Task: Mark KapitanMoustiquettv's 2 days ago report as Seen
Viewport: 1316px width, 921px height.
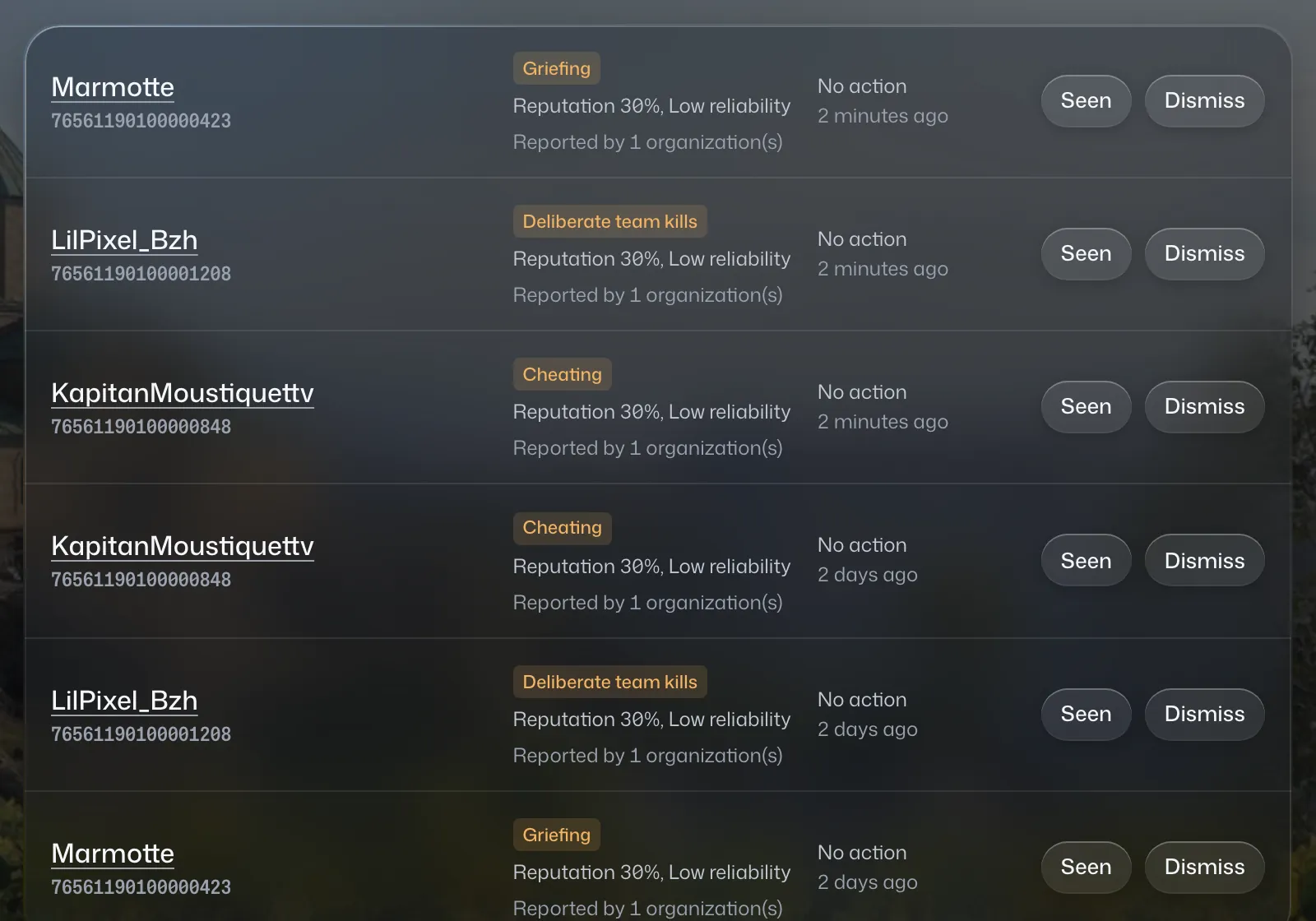Action: coord(1086,560)
